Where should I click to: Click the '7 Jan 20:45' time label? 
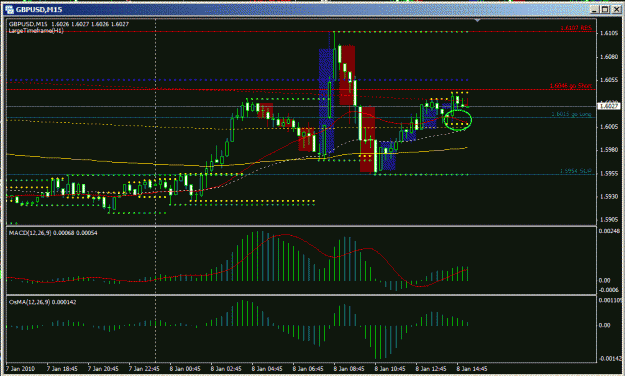click(x=103, y=369)
